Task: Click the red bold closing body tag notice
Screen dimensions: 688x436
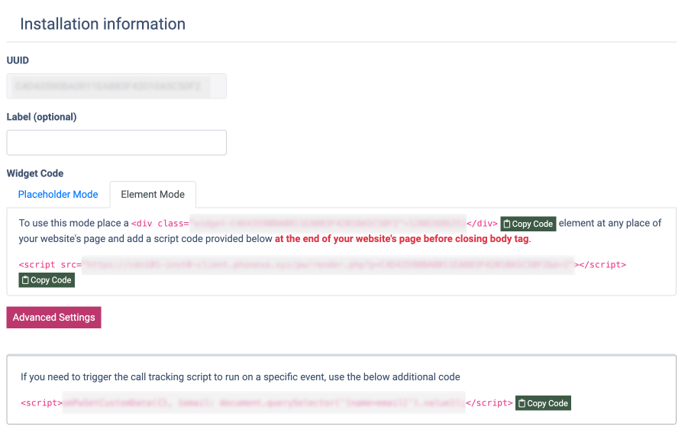Action: 402,239
